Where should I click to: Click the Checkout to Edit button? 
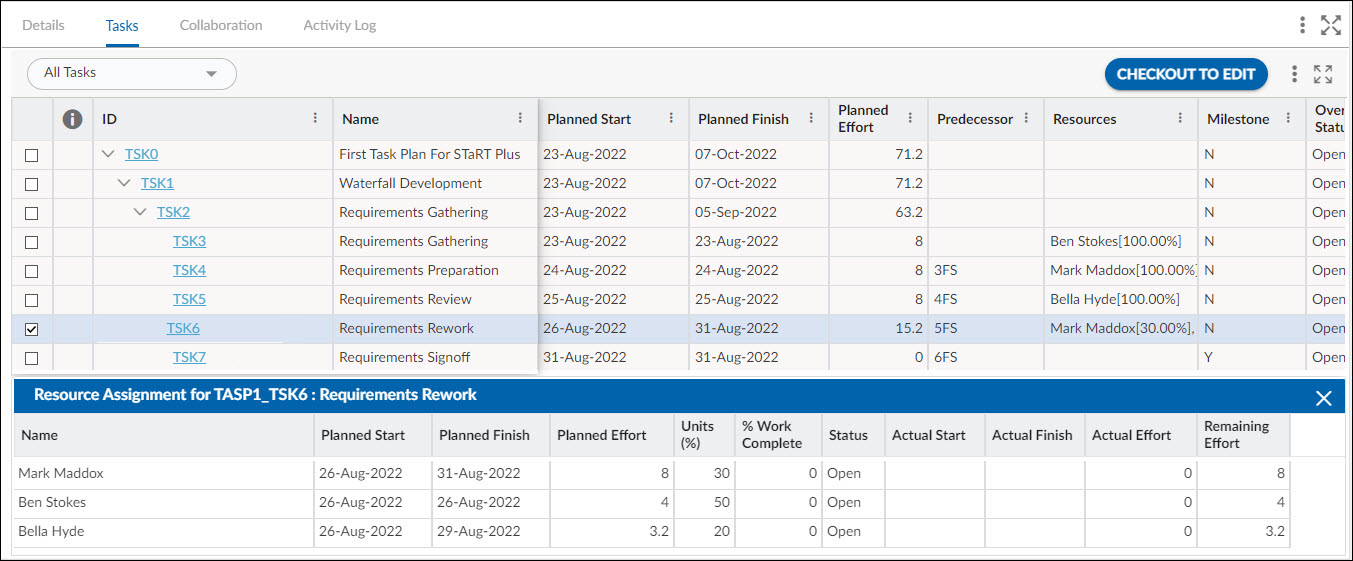[x=1185, y=74]
